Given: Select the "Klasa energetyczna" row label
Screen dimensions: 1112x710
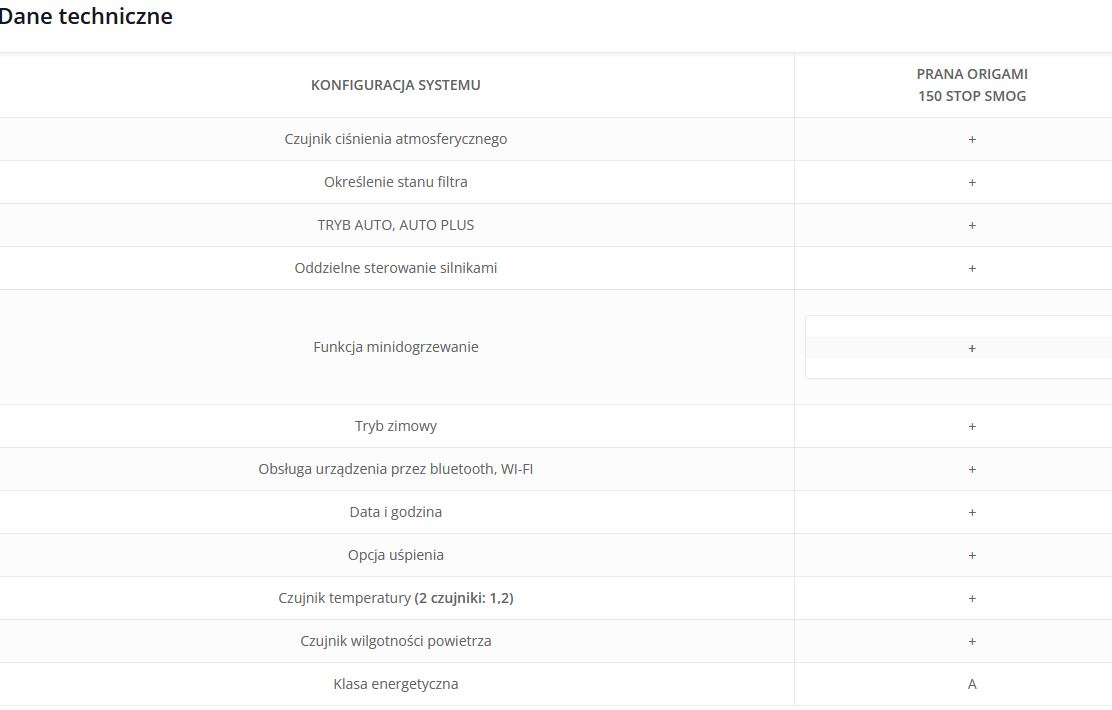Looking at the screenshot, I should click(x=396, y=684).
